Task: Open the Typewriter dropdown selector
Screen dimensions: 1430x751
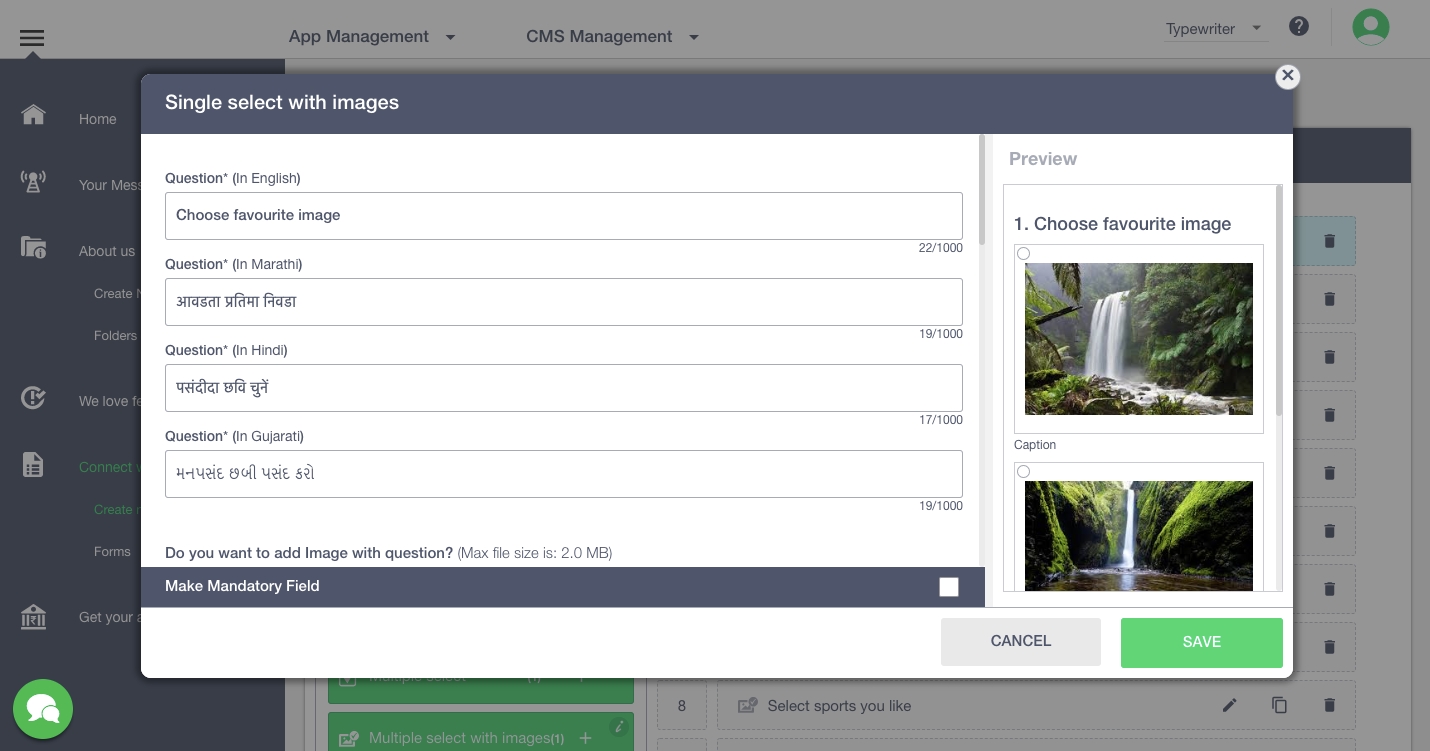Action: pos(1213,29)
